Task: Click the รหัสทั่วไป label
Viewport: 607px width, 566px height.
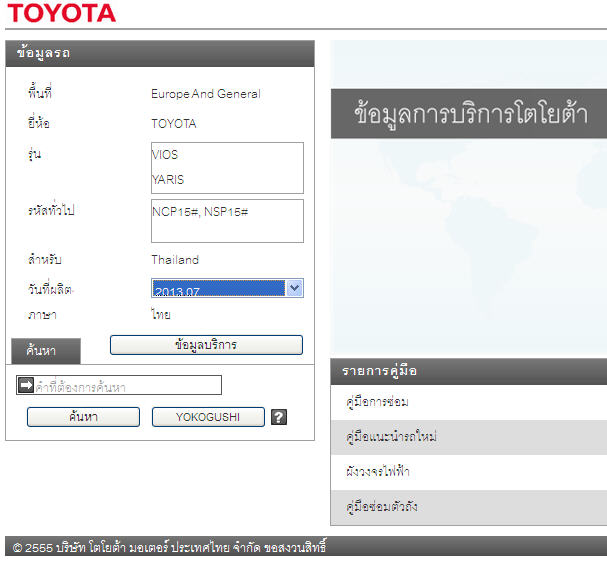Action: tap(51, 211)
